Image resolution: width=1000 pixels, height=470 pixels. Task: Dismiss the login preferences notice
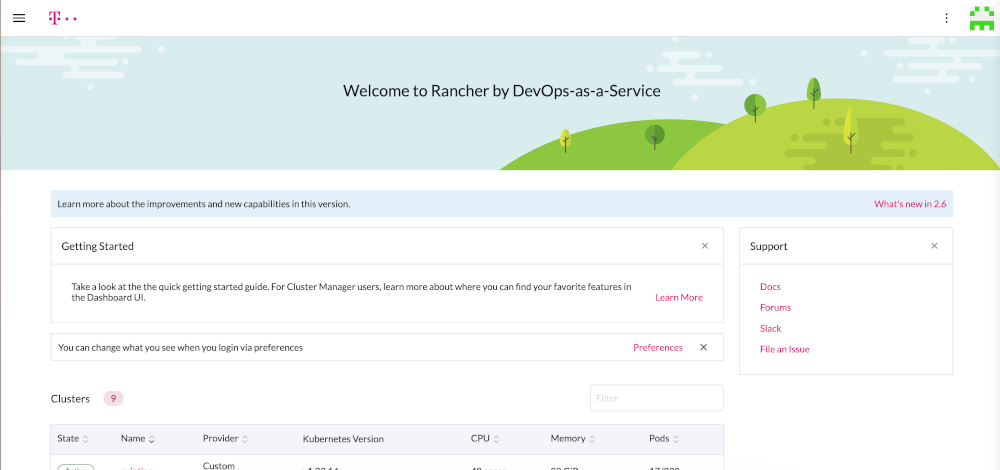(703, 348)
